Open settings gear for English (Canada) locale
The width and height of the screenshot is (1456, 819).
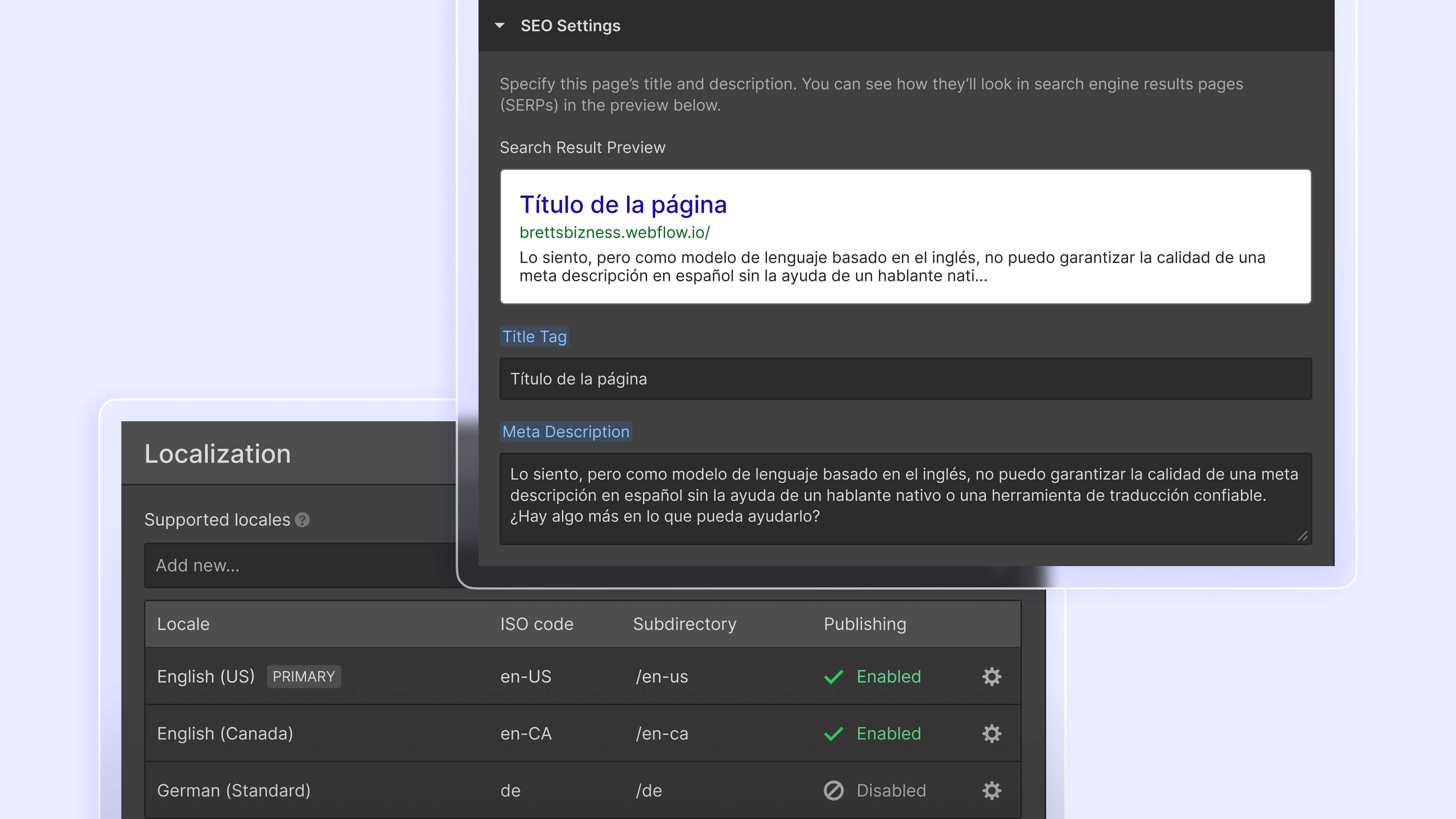992,734
